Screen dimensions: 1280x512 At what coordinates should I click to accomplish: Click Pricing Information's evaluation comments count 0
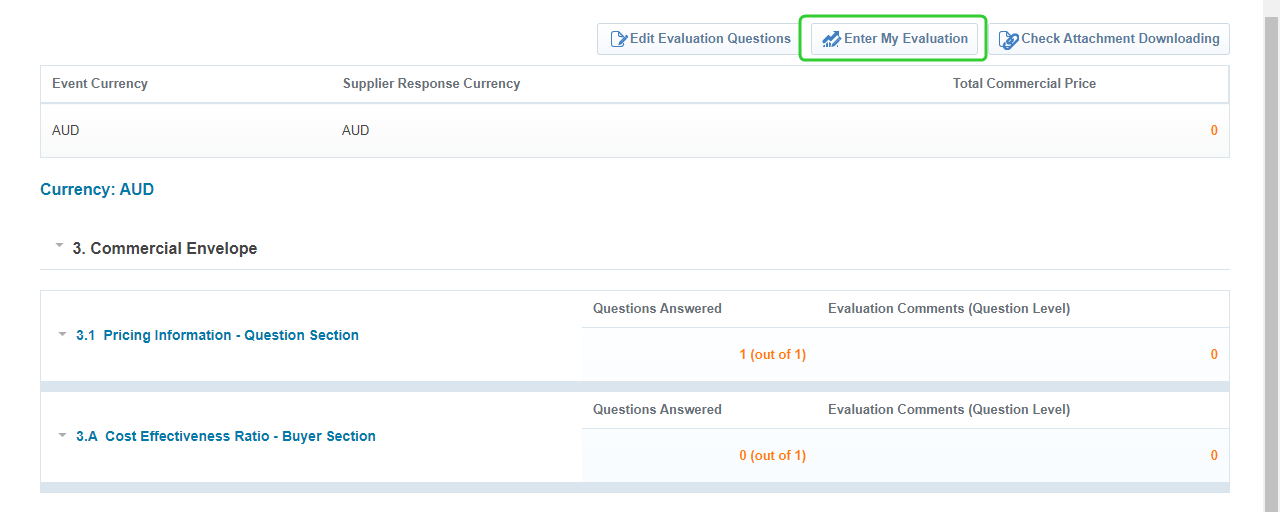click(x=1214, y=354)
